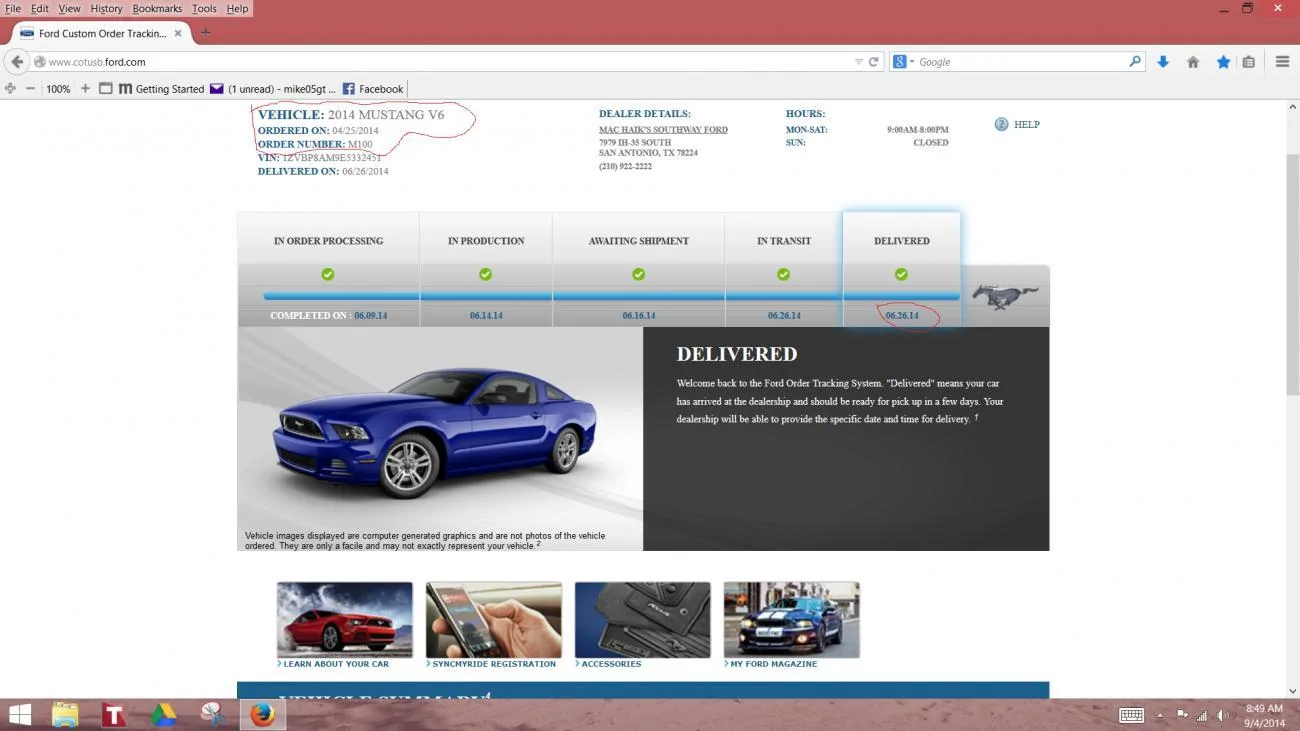Open the View menu
Image resolution: width=1300 pixels, height=731 pixels.
[69, 8]
